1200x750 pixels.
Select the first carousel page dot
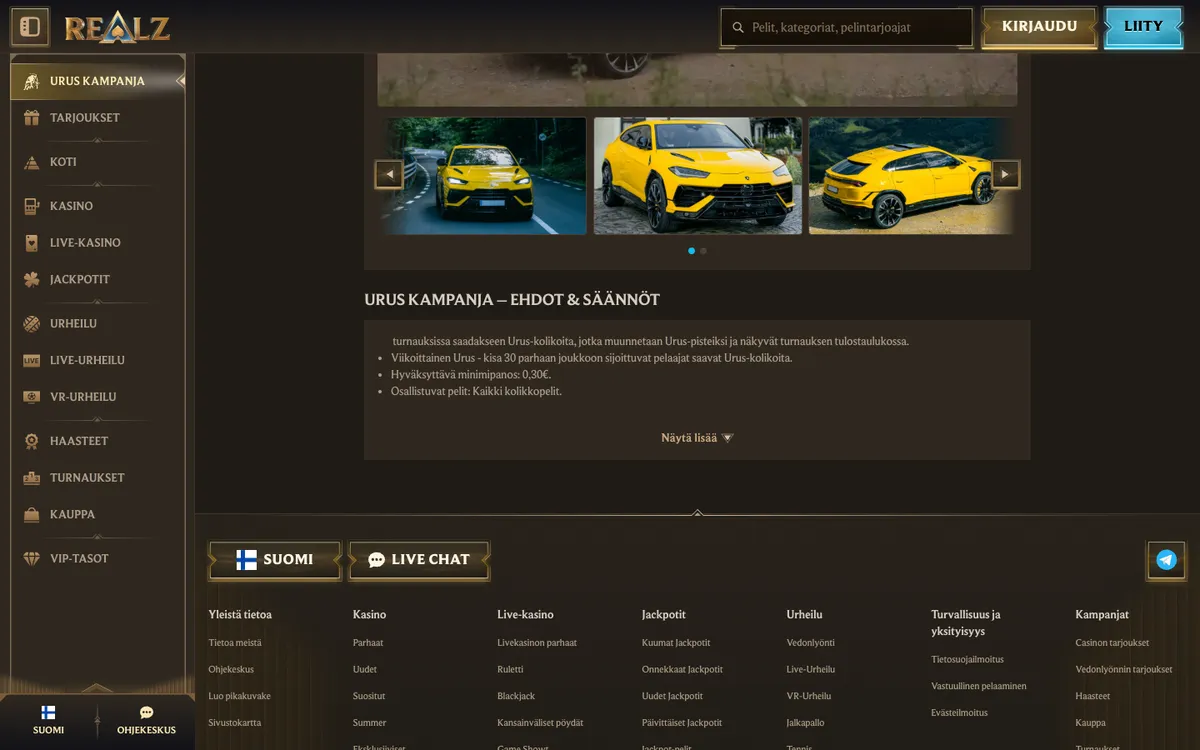(x=692, y=251)
